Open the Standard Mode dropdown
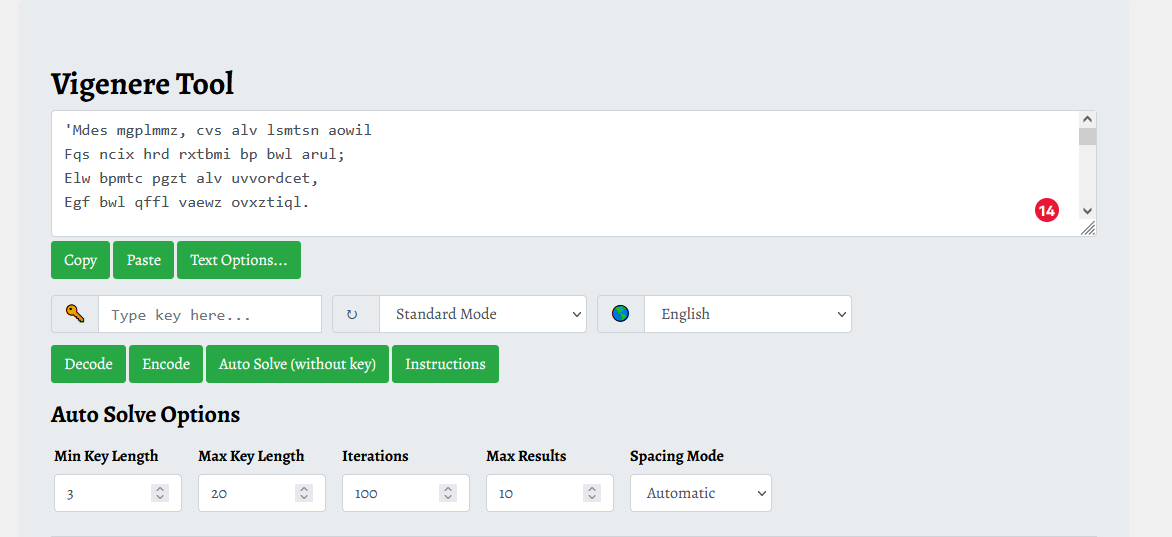 tap(482, 314)
